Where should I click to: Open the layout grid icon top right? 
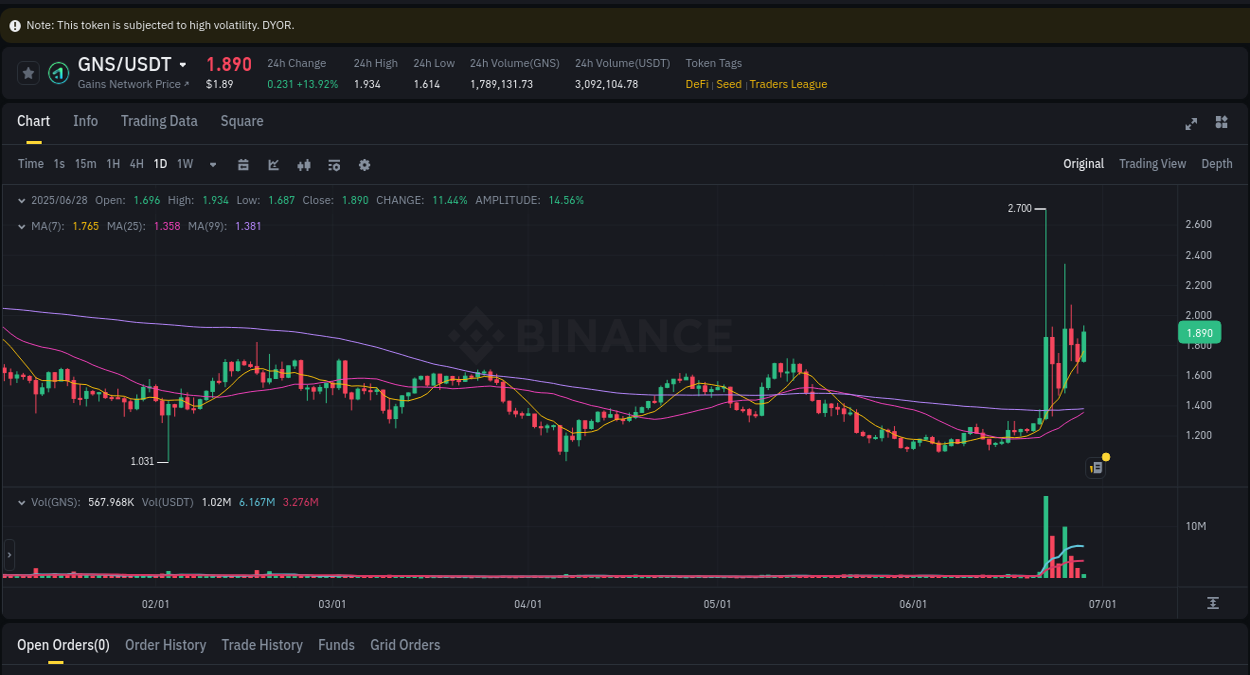[1221, 123]
